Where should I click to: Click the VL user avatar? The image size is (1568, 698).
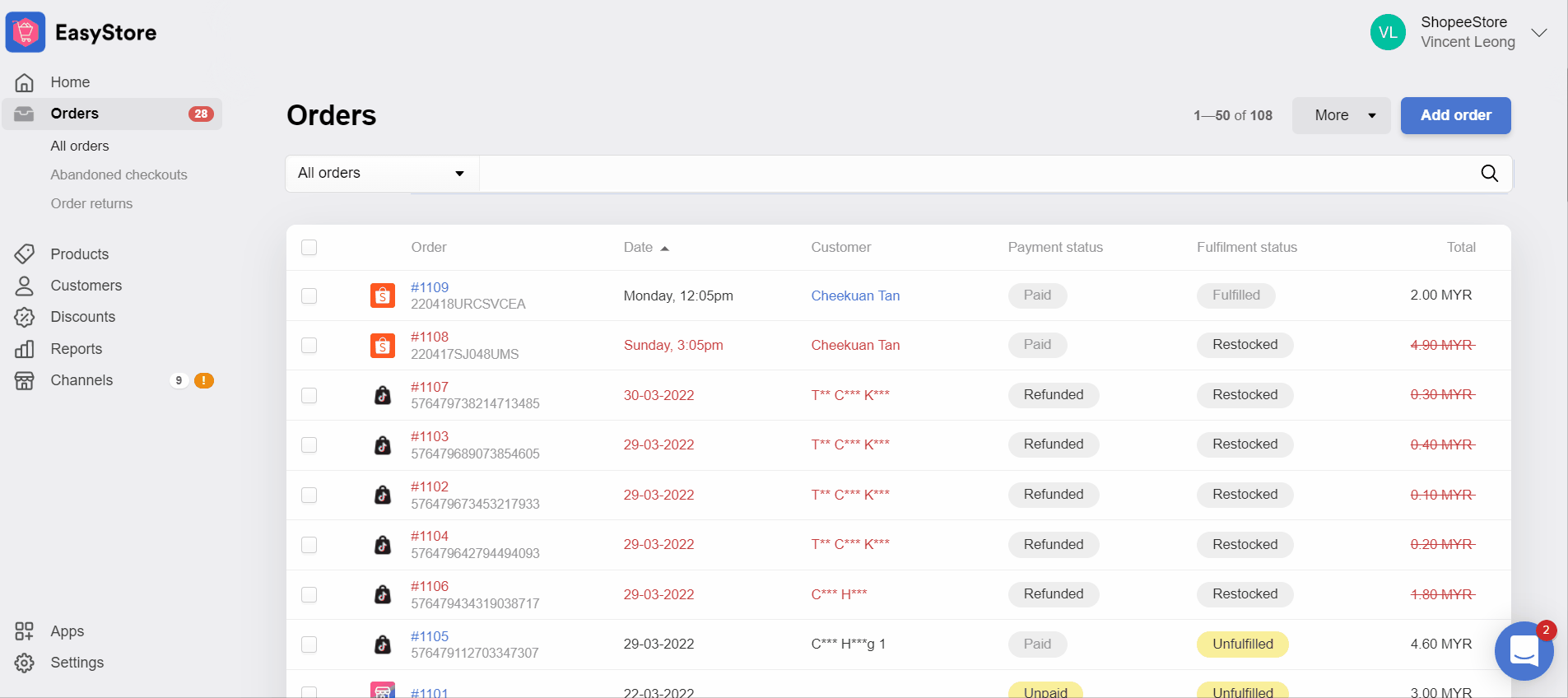click(x=1388, y=32)
